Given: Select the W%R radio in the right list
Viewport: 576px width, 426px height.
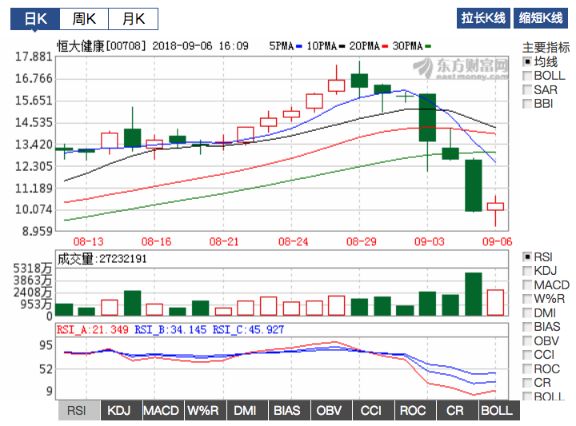Looking at the screenshot, I should pos(527,299).
